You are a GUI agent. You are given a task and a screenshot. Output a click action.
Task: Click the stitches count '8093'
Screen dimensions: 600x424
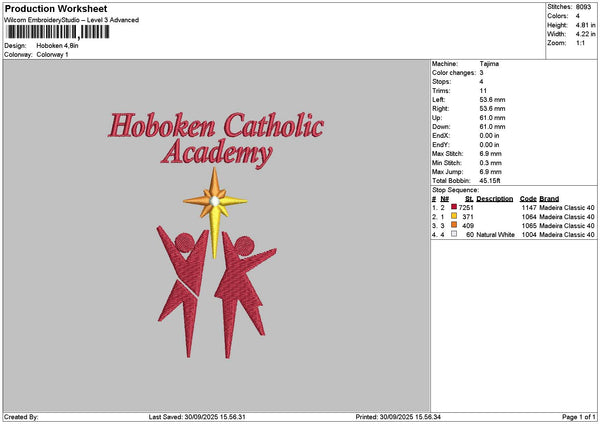click(583, 7)
